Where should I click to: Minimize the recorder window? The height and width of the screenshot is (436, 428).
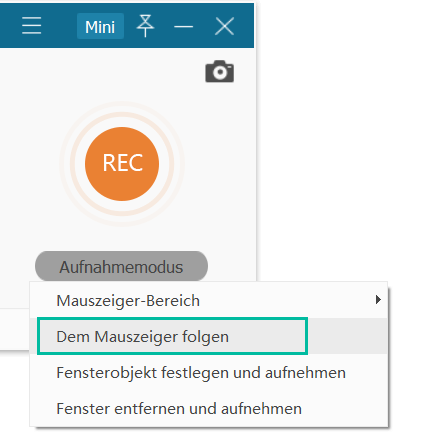point(184,26)
